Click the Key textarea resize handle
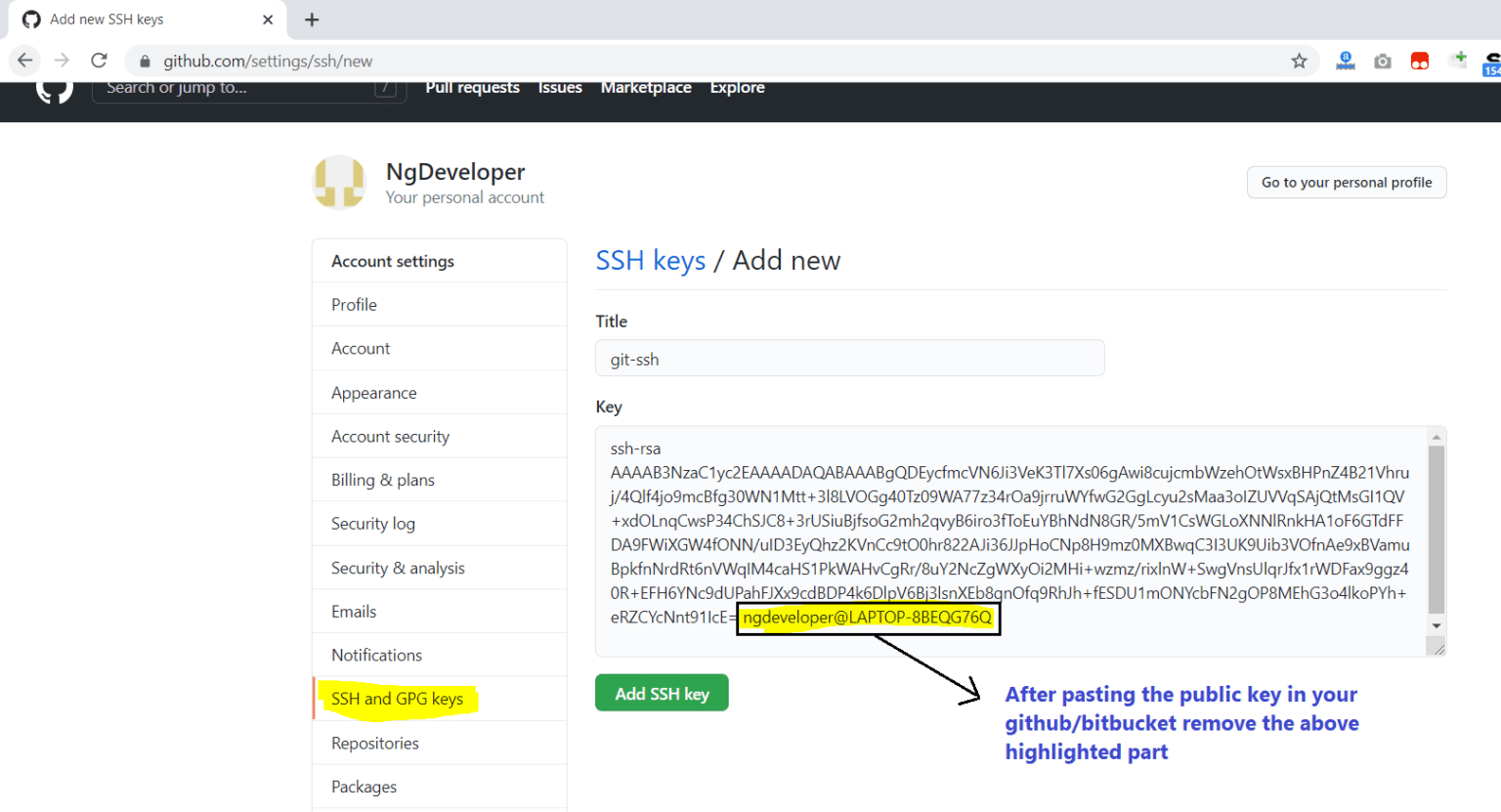The height and width of the screenshot is (812, 1501). pyautogui.click(x=1437, y=646)
